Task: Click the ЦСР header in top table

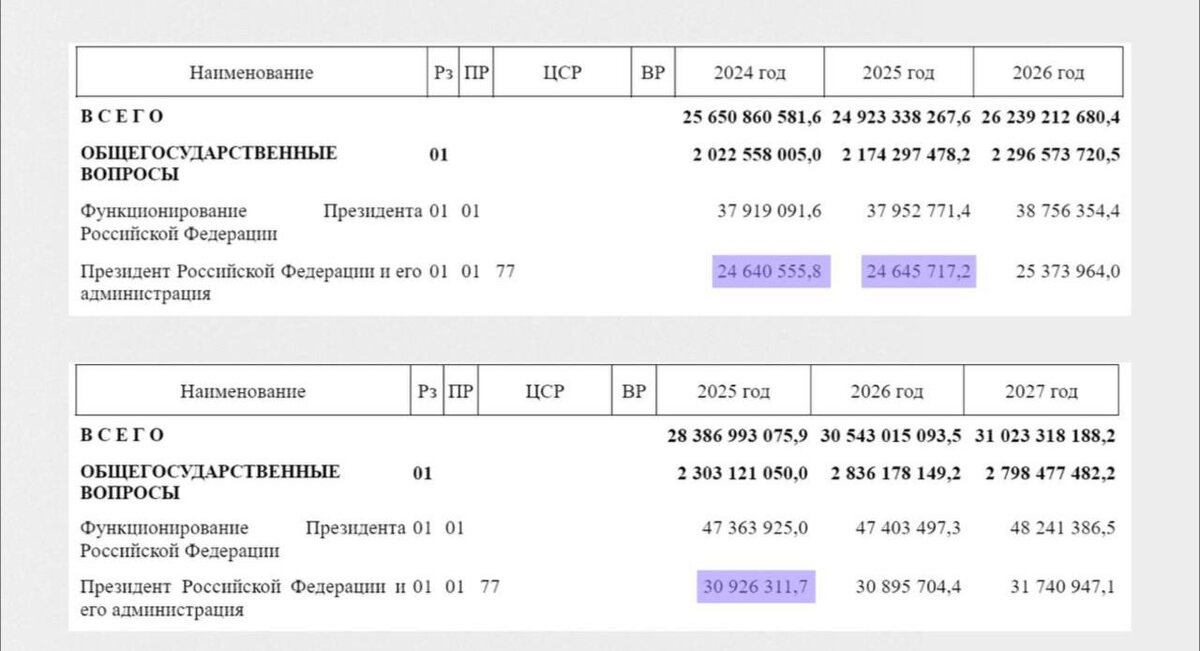Action: point(564,72)
